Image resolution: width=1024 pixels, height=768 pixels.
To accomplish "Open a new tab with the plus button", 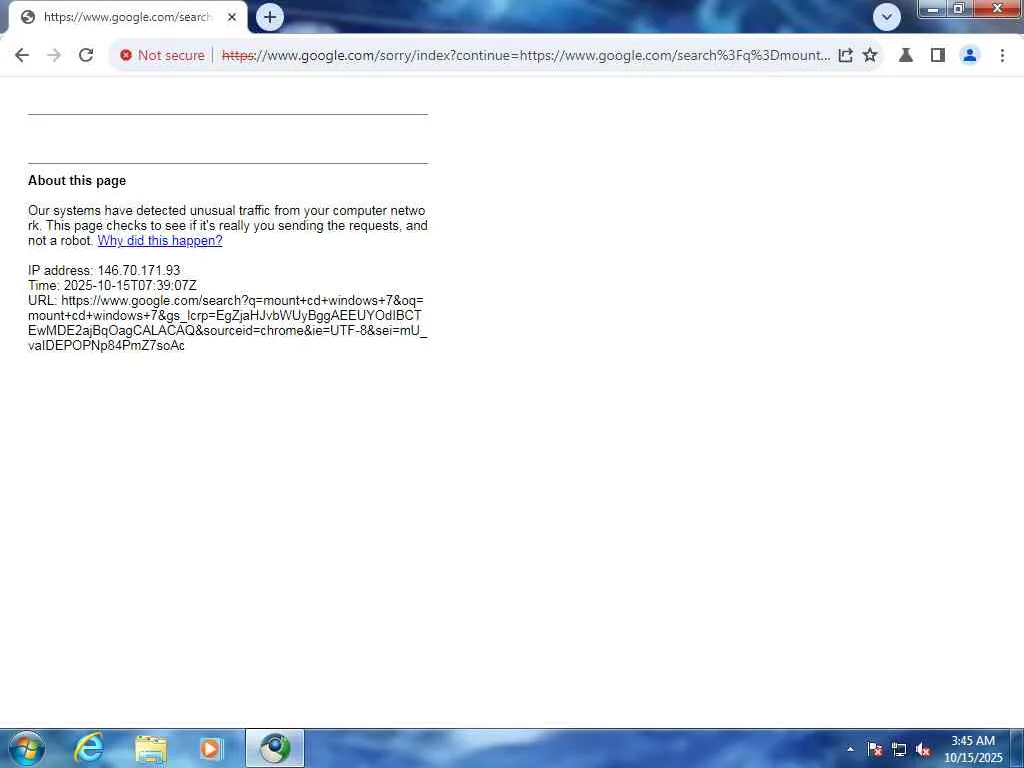I will (x=270, y=17).
